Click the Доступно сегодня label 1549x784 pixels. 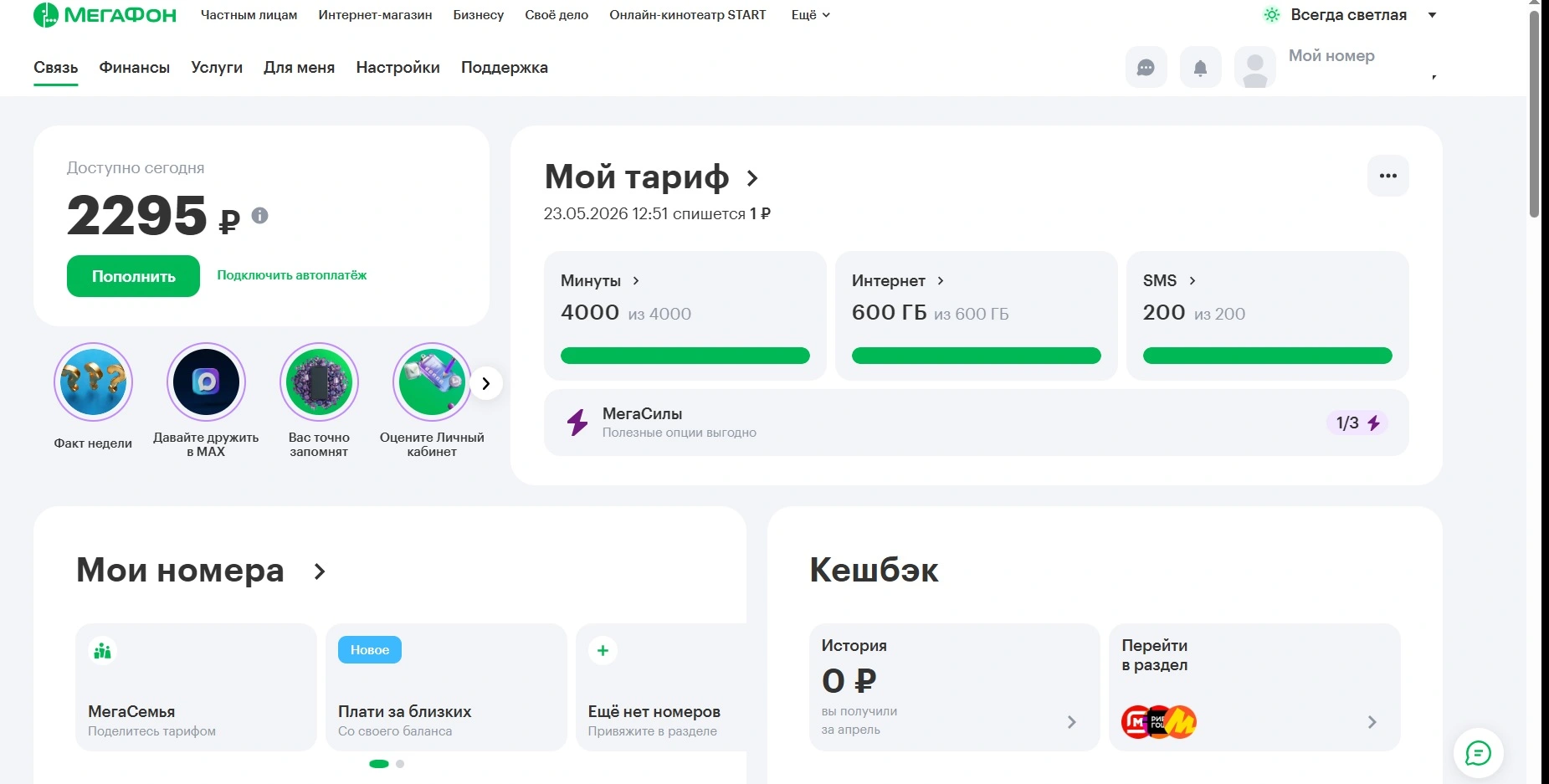(x=136, y=168)
